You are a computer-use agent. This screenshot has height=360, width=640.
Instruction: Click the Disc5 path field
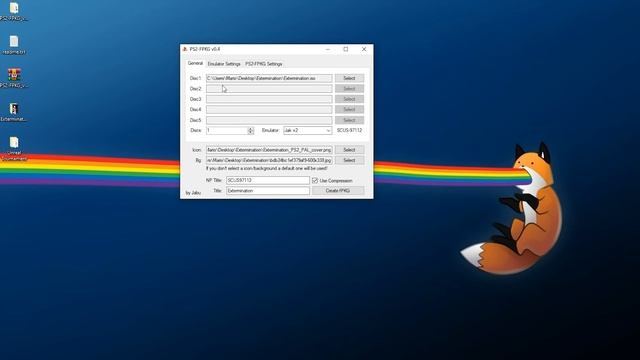pos(269,120)
